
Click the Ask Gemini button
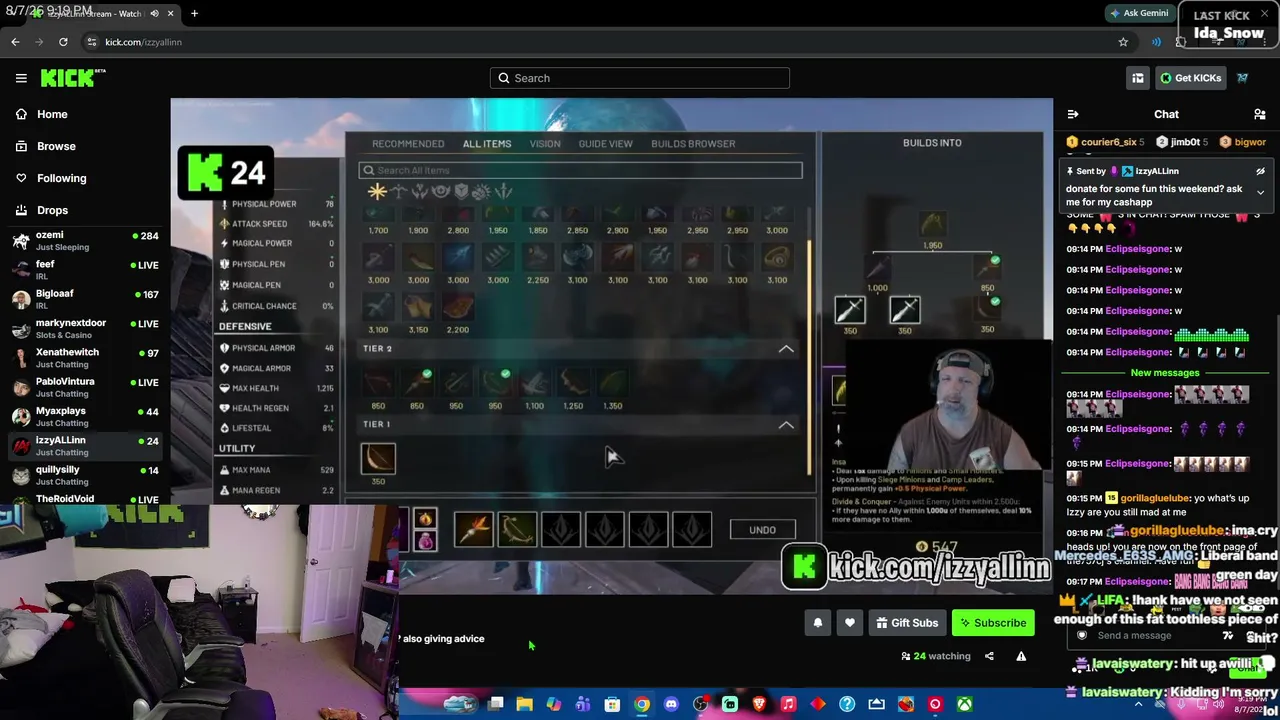coord(1138,13)
